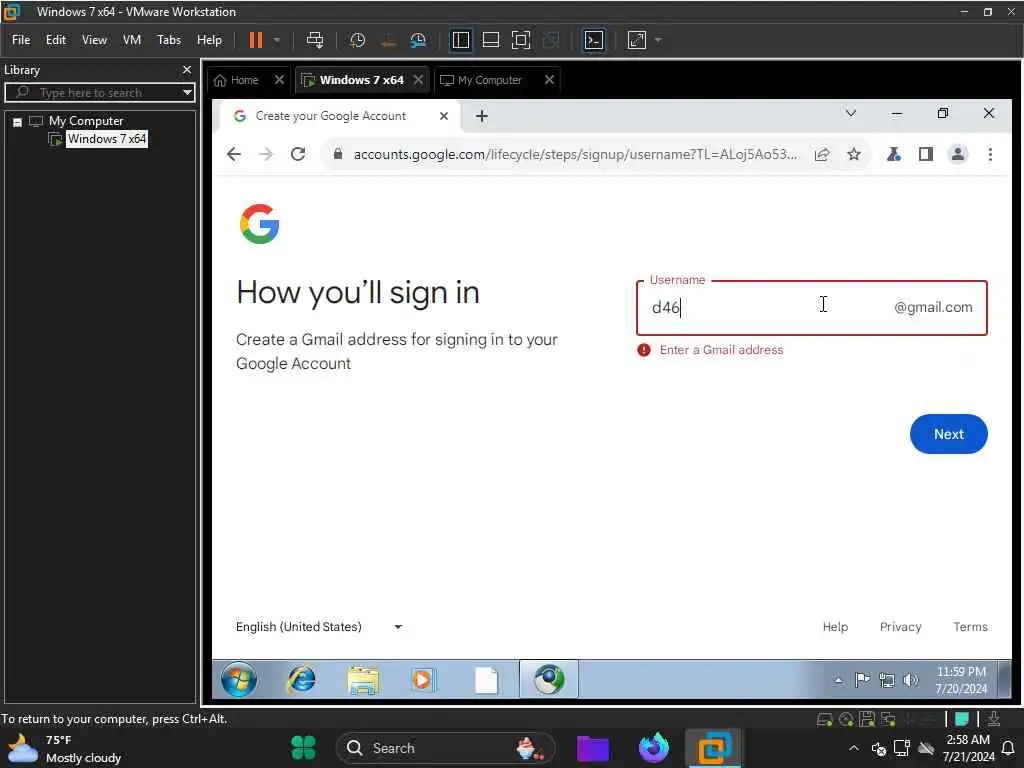Viewport: 1024px width, 768px height.
Task: Switch to the My Computer VMware tab
Action: click(x=489, y=80)
